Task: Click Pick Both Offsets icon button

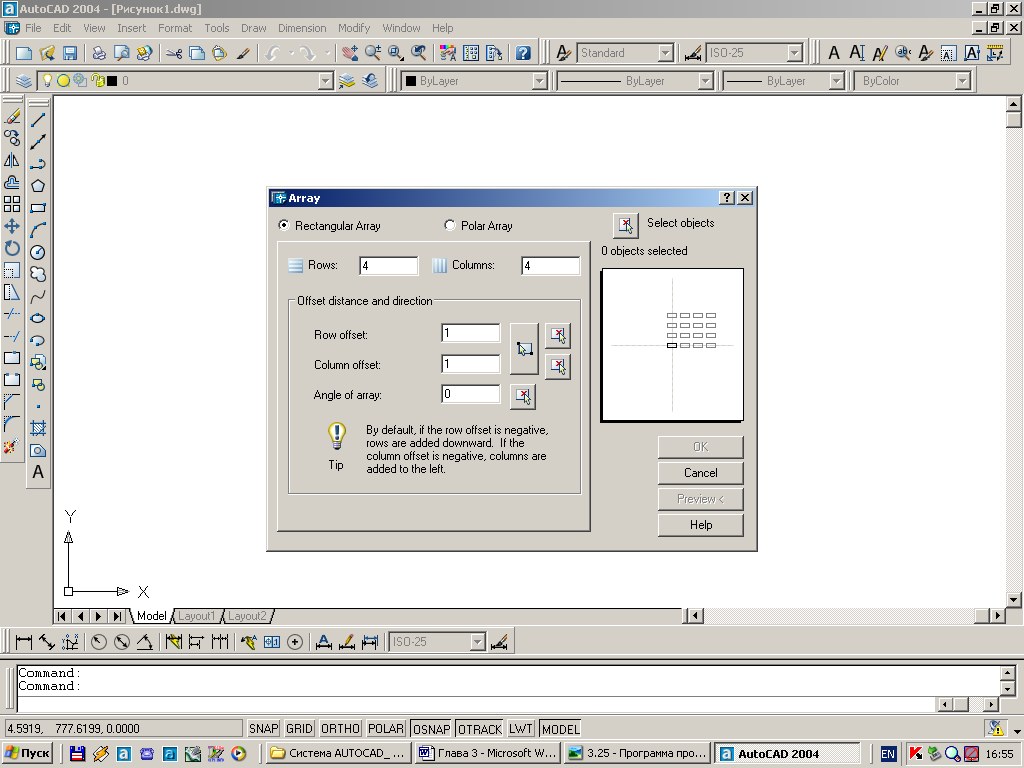Action: click(524, 349)
